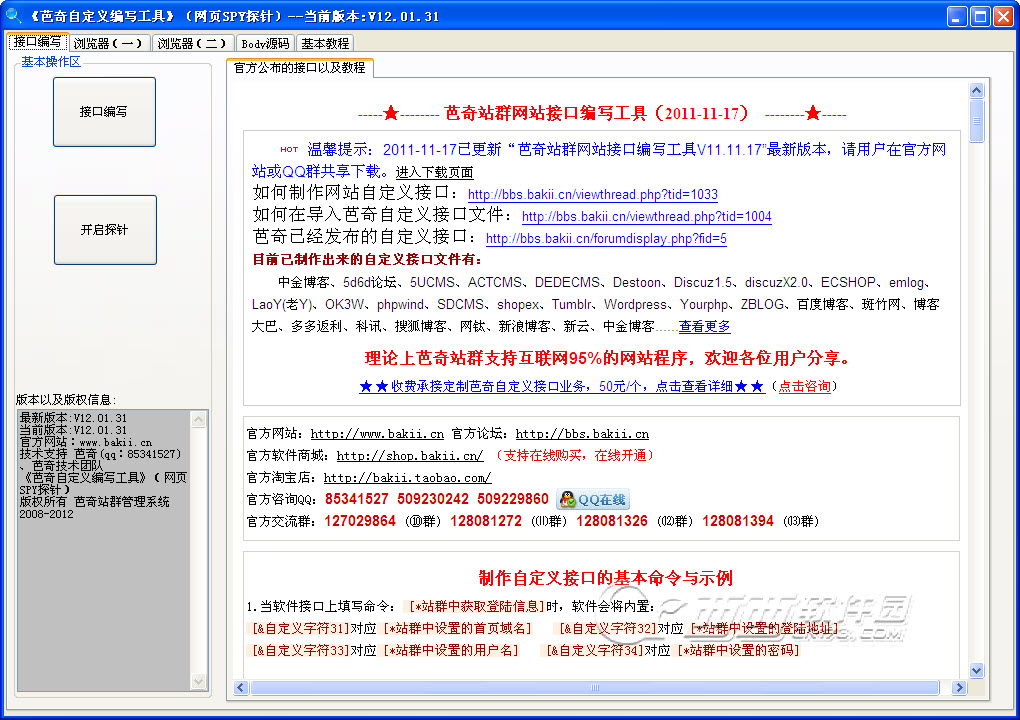This screenshot has height=720, width=1020.
Task: Click the 制作自定义接口的基本命令与示例 heading
Action: pyautogui.click(x=606, y=578)
